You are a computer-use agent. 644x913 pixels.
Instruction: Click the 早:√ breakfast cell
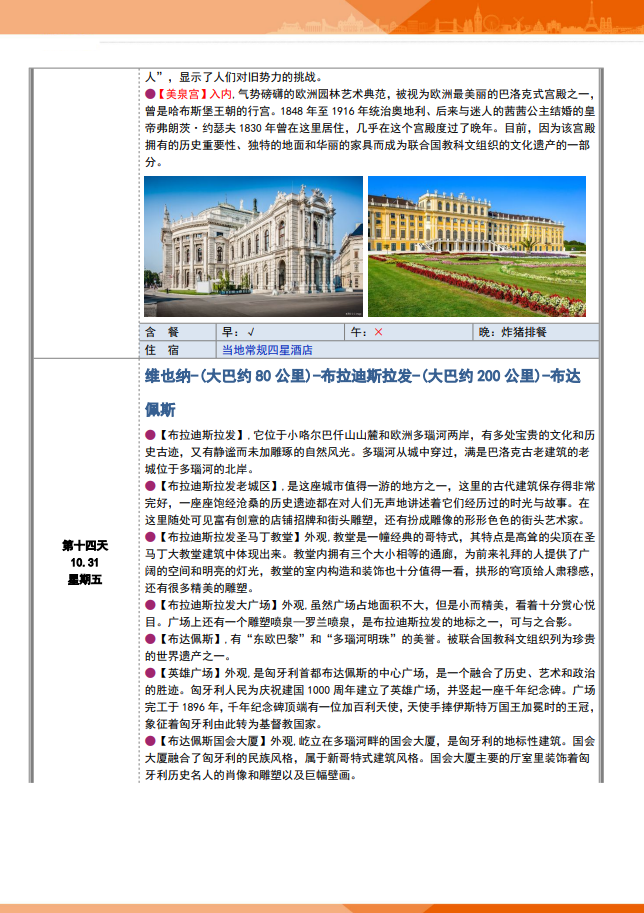pos(281,332)
